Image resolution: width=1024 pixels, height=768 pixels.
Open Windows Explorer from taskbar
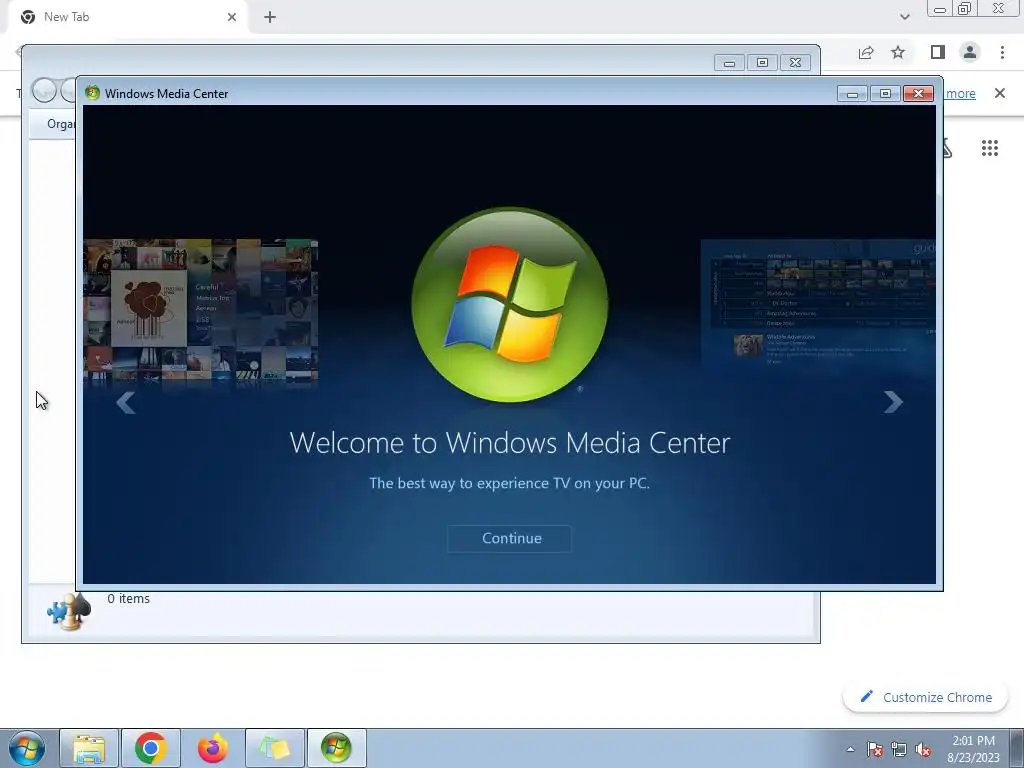[89, 748]
